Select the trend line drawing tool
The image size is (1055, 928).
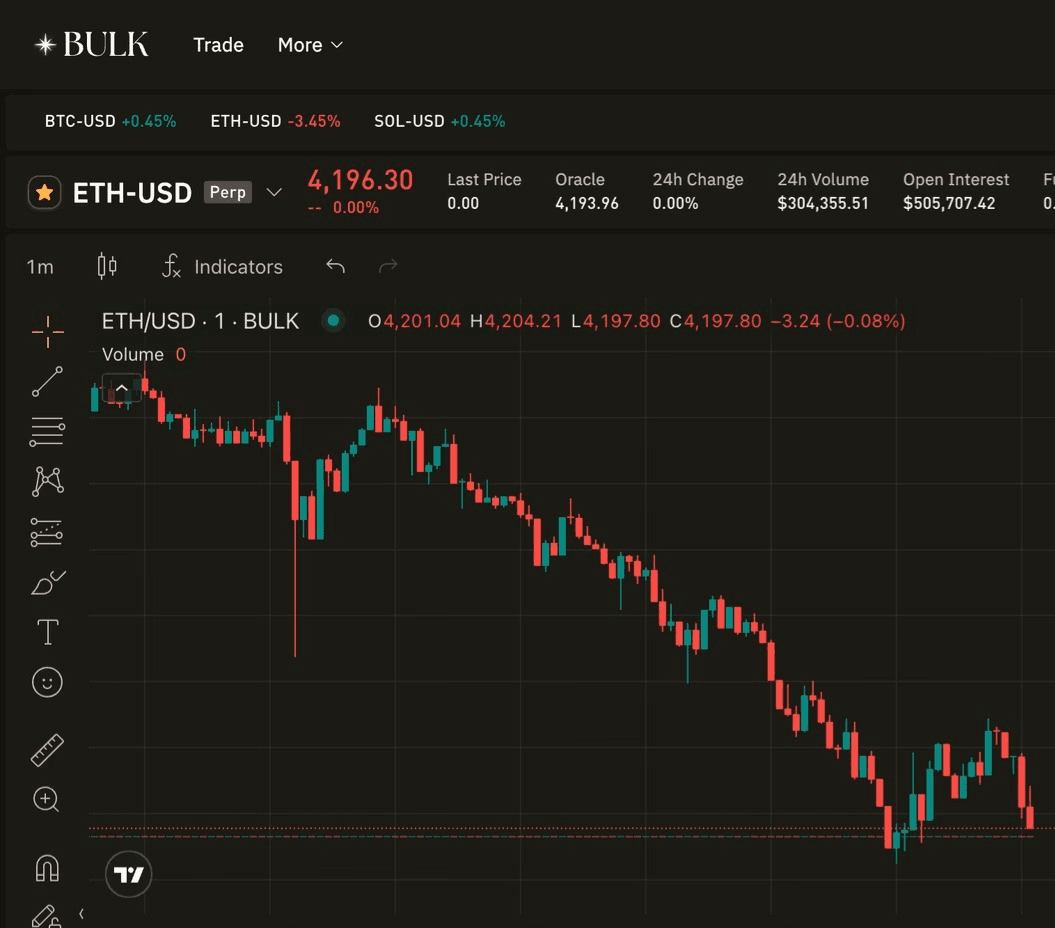pyautogui.click(x=47, y=382)
